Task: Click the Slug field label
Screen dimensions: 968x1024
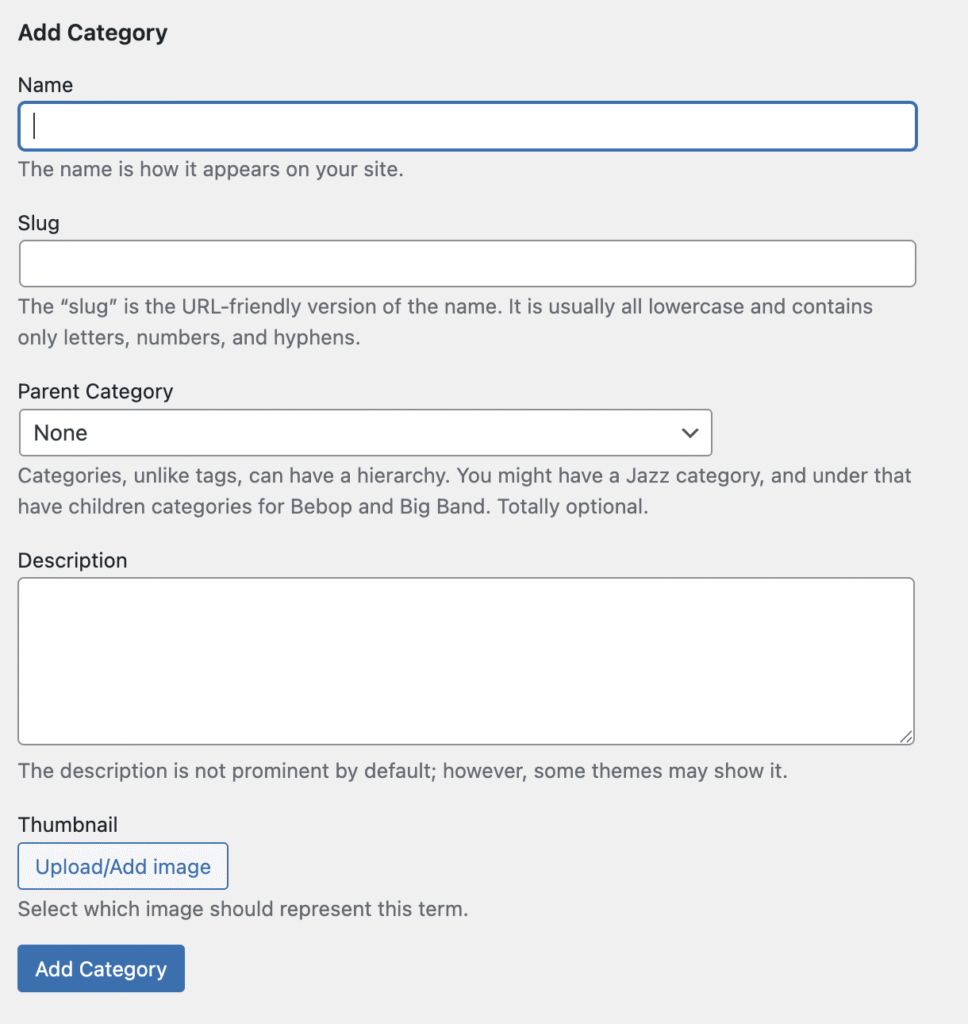Action: [x=39, y=223]
